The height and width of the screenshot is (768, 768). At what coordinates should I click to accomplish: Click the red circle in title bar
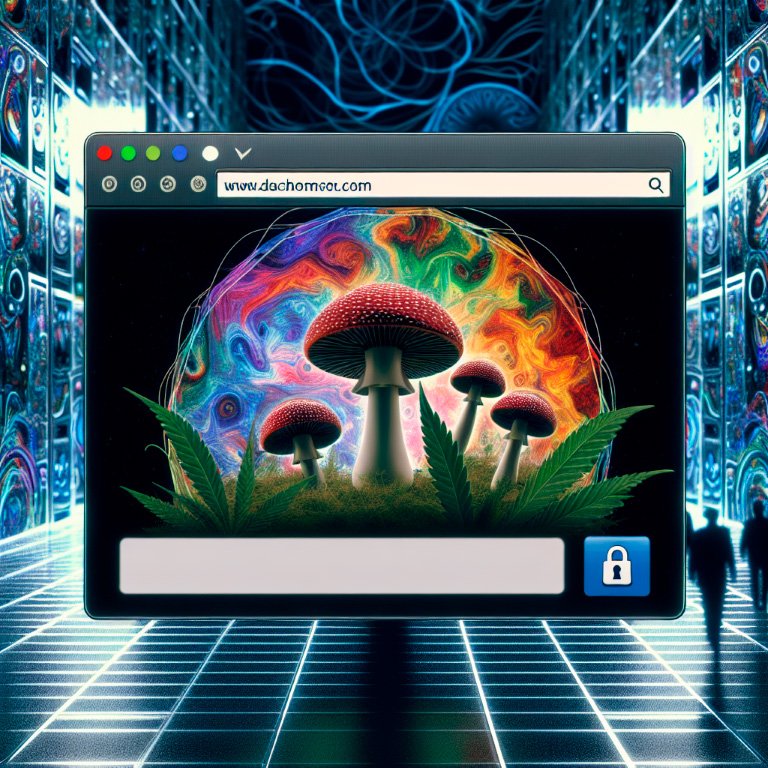click(103, 153)
